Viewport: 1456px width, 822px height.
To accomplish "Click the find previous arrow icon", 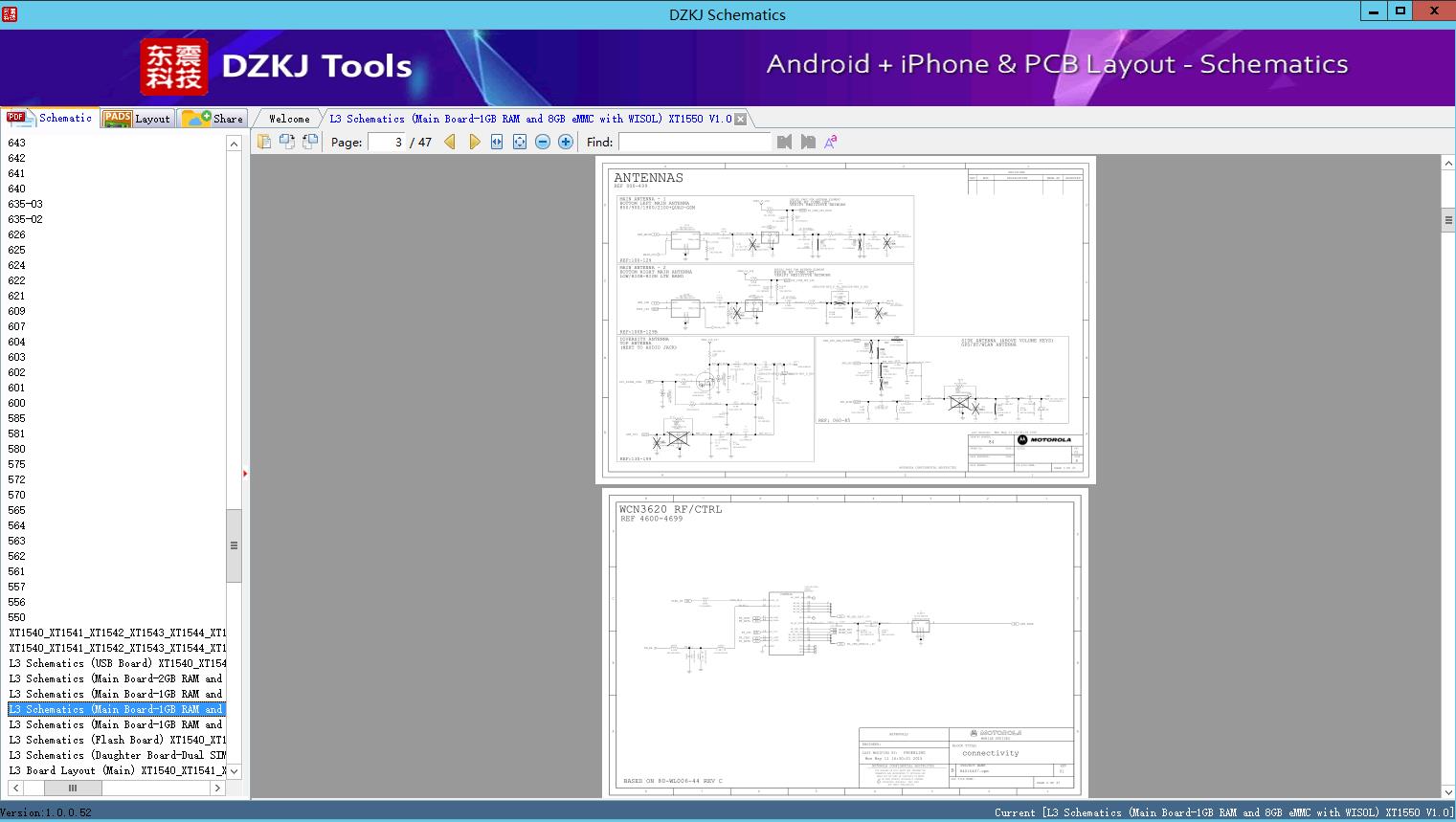I will (x=784, y=141).
